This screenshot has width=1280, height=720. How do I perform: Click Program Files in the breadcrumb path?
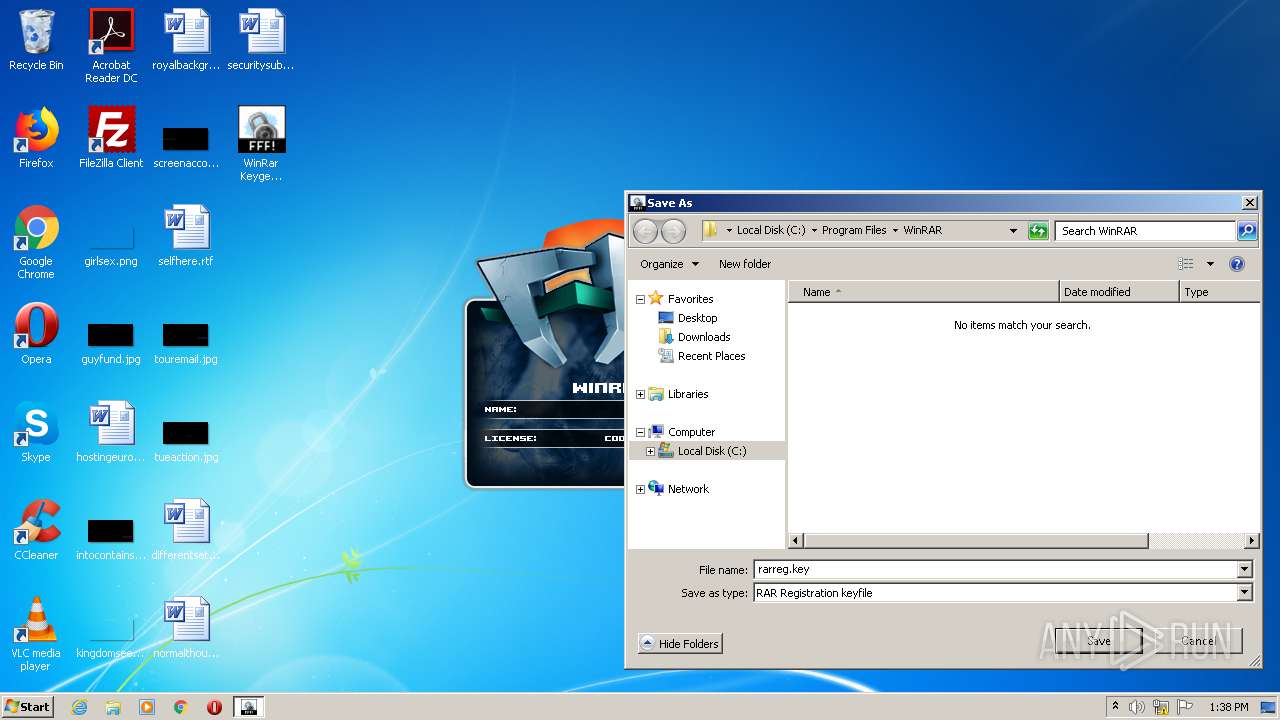tap(854, 230)
